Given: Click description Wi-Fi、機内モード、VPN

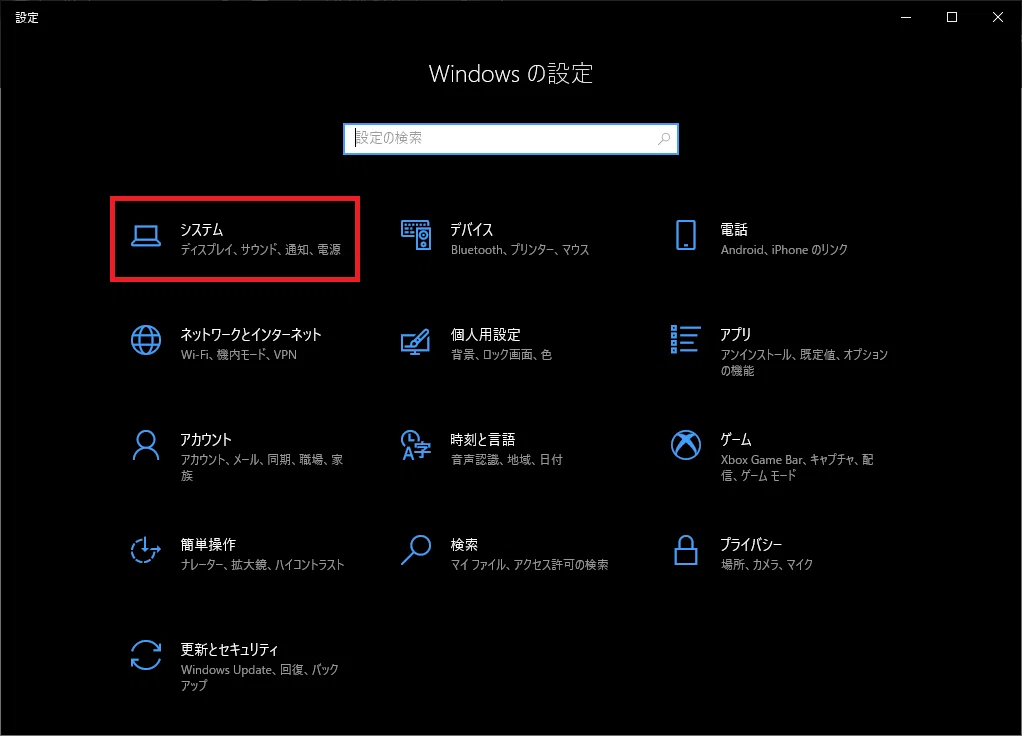Looking at the screenshot, I should coord(239,355).
